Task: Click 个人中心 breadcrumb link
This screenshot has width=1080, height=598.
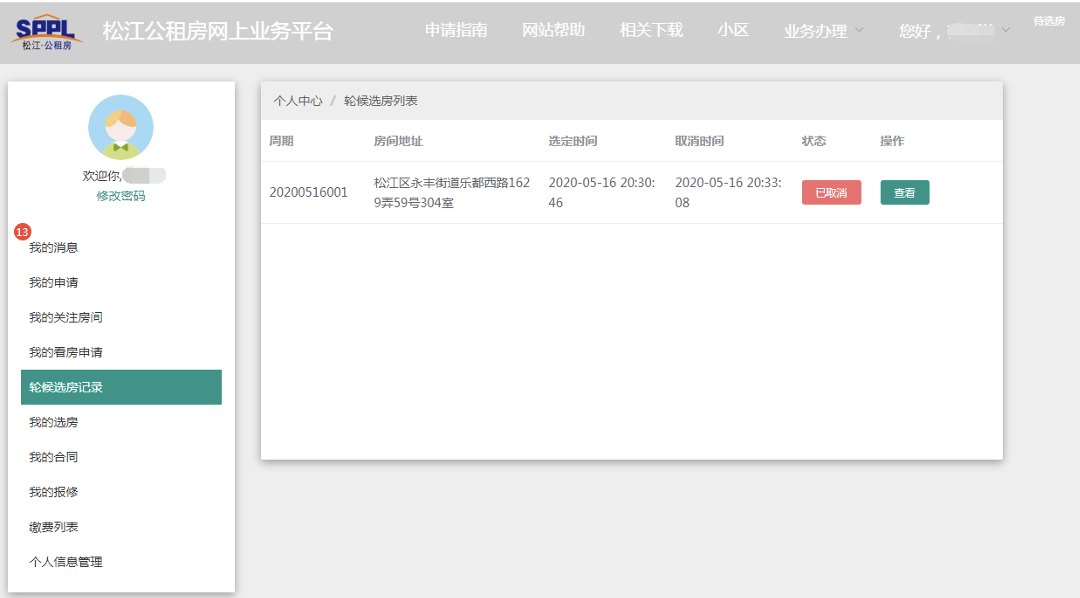Action: coord(298,101)
